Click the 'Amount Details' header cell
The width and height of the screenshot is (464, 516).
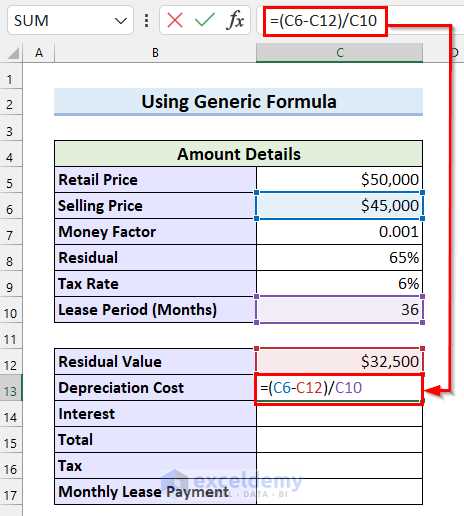coord(239,154)
